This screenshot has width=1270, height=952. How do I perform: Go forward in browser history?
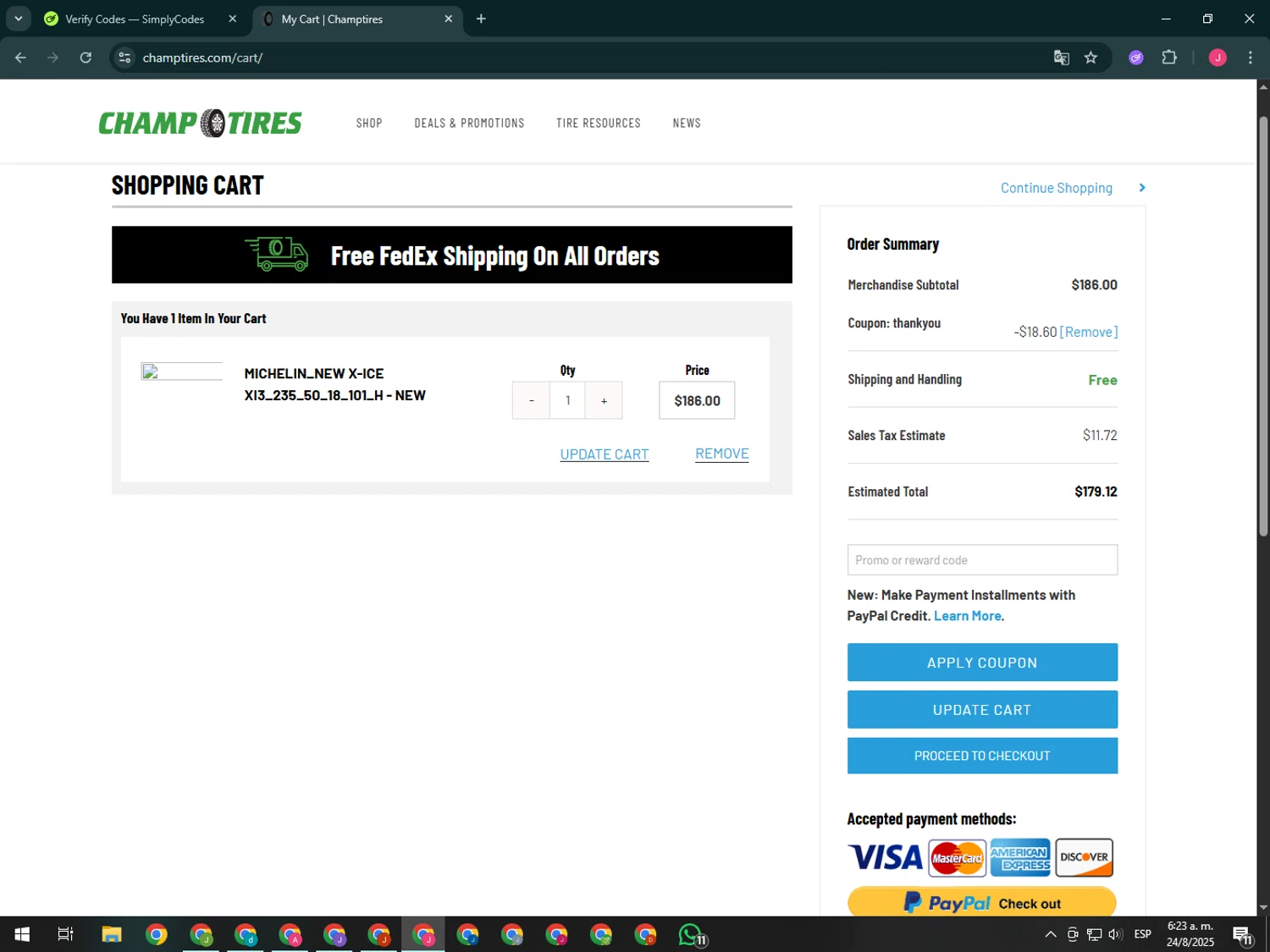[x=52, y=58]
